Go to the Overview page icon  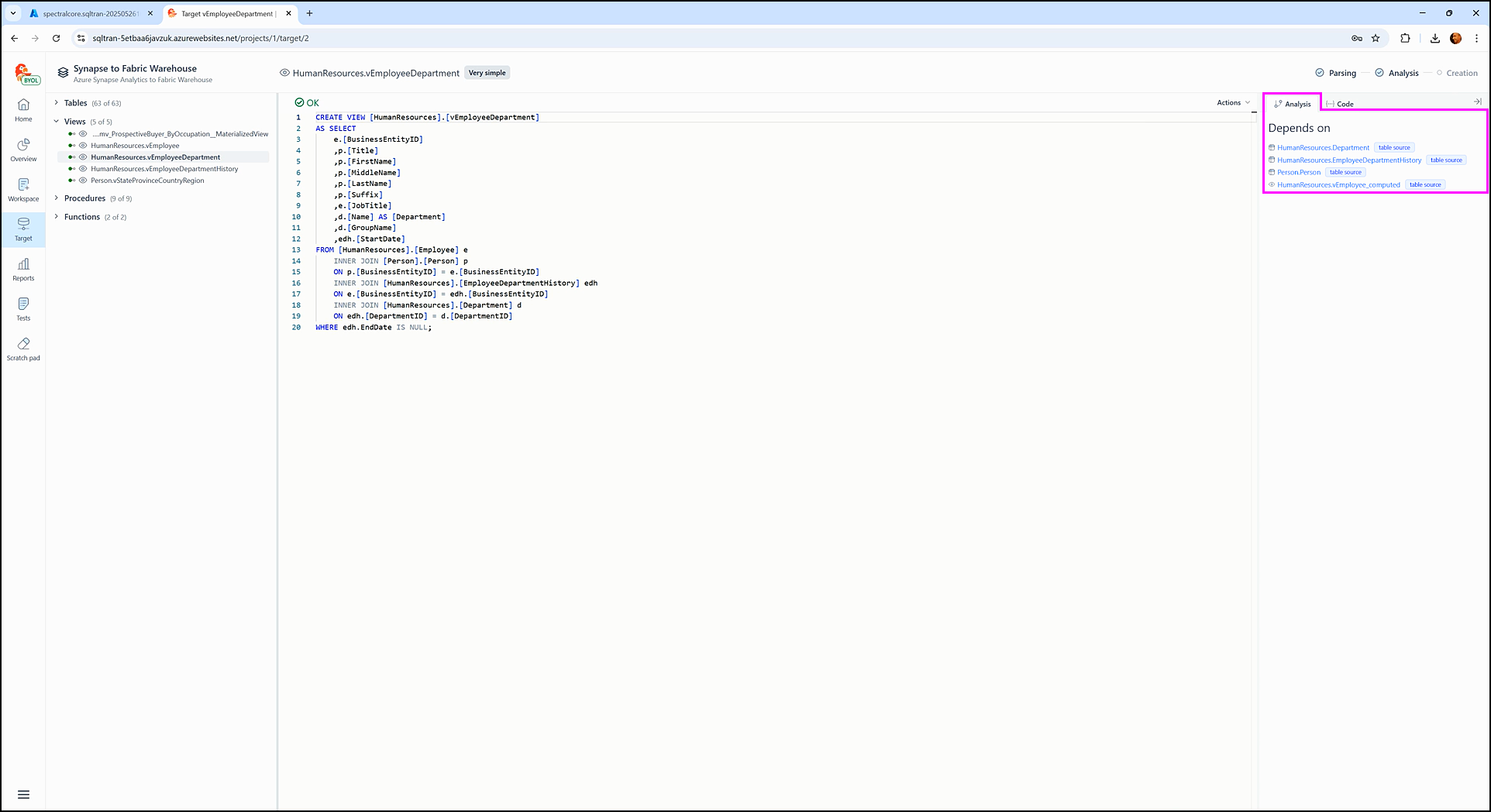(x=23, y=145)
